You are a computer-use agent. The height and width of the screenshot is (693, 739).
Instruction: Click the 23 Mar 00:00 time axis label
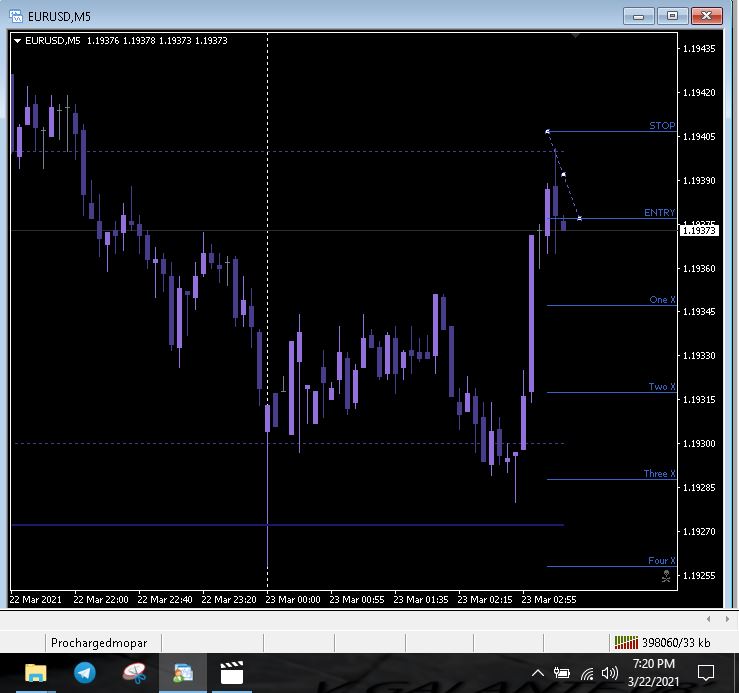pos(293,600)
